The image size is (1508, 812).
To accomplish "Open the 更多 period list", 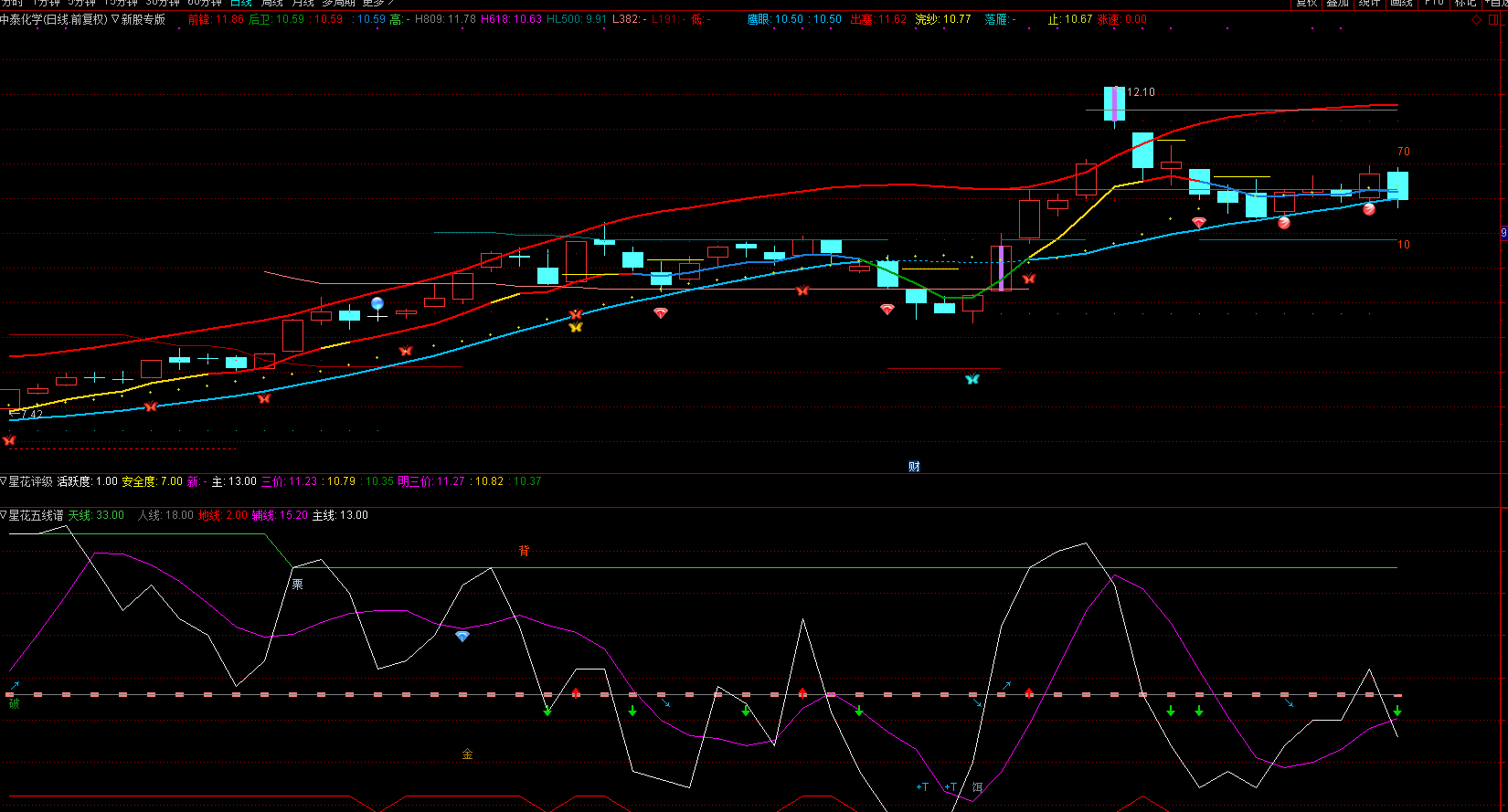I will pyautogui.click(x=377, y=4).
